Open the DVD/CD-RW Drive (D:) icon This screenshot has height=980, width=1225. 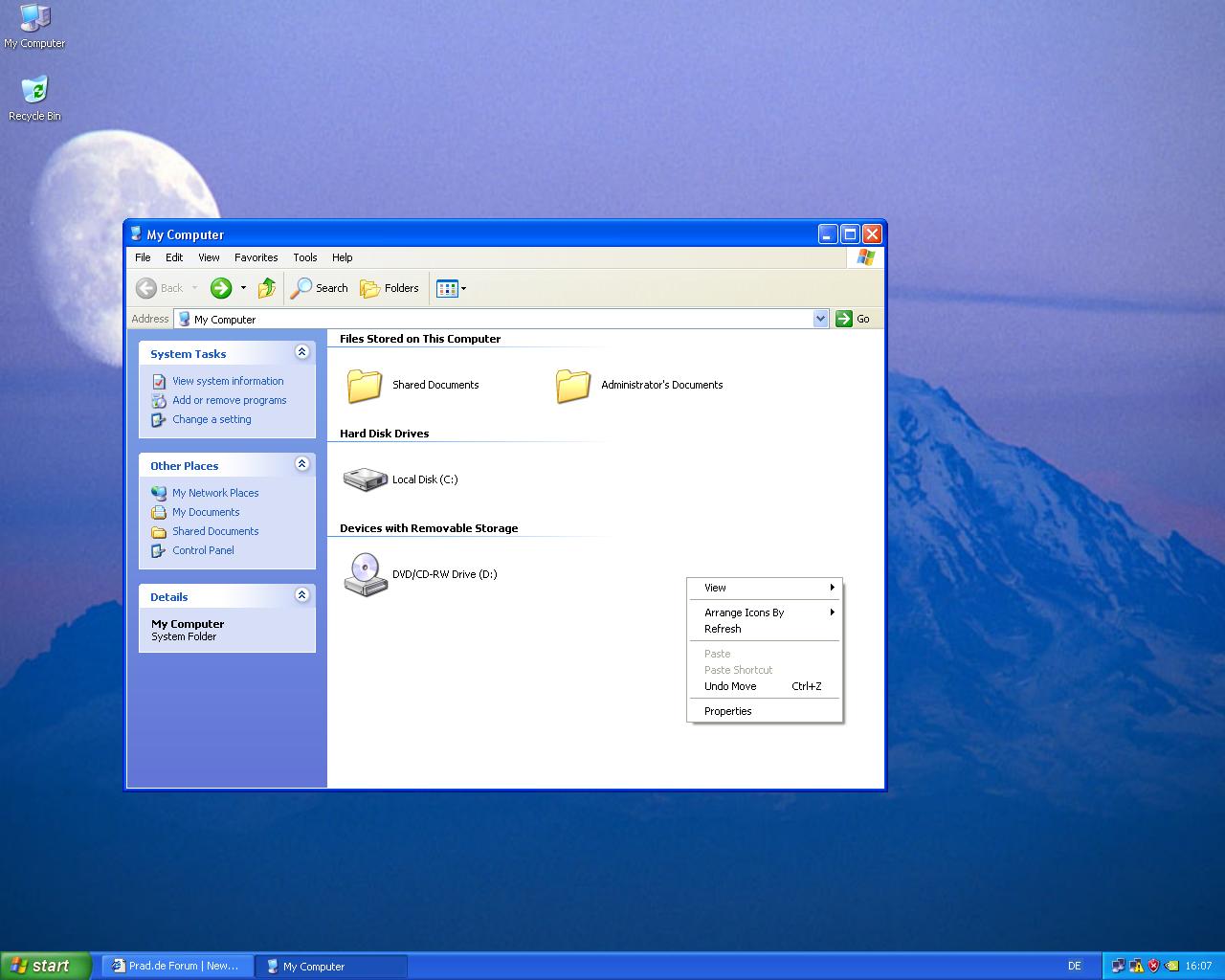pyautogui.click(x=365, y=574)
